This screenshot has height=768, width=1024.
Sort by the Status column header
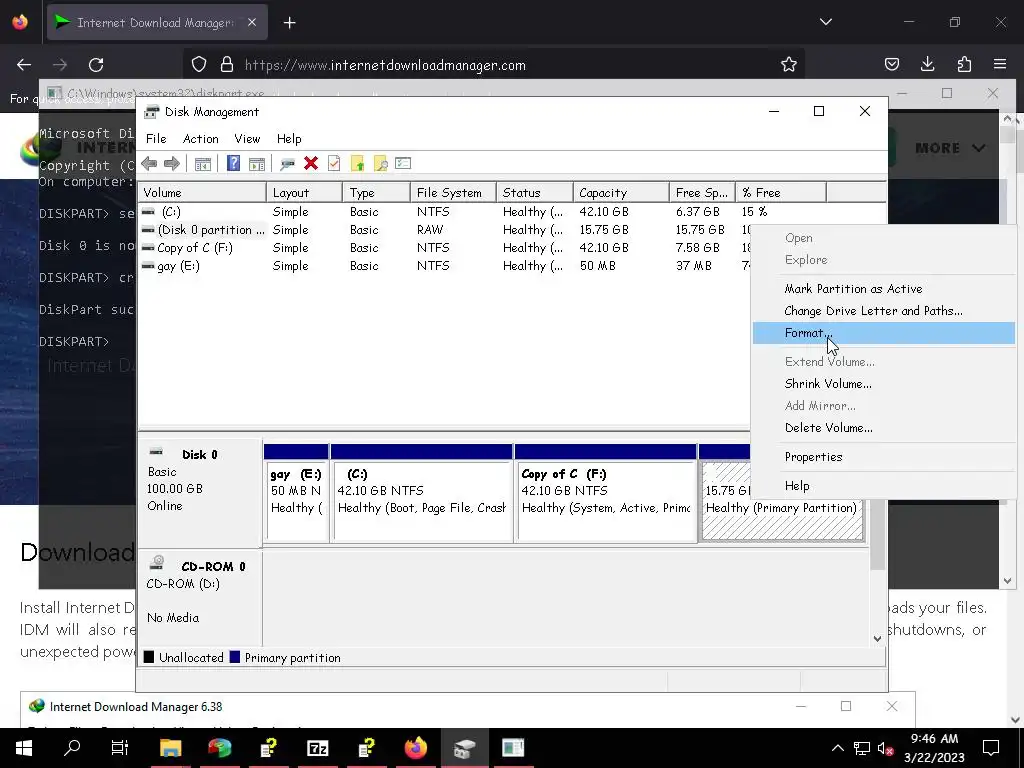tap(534, 193)
